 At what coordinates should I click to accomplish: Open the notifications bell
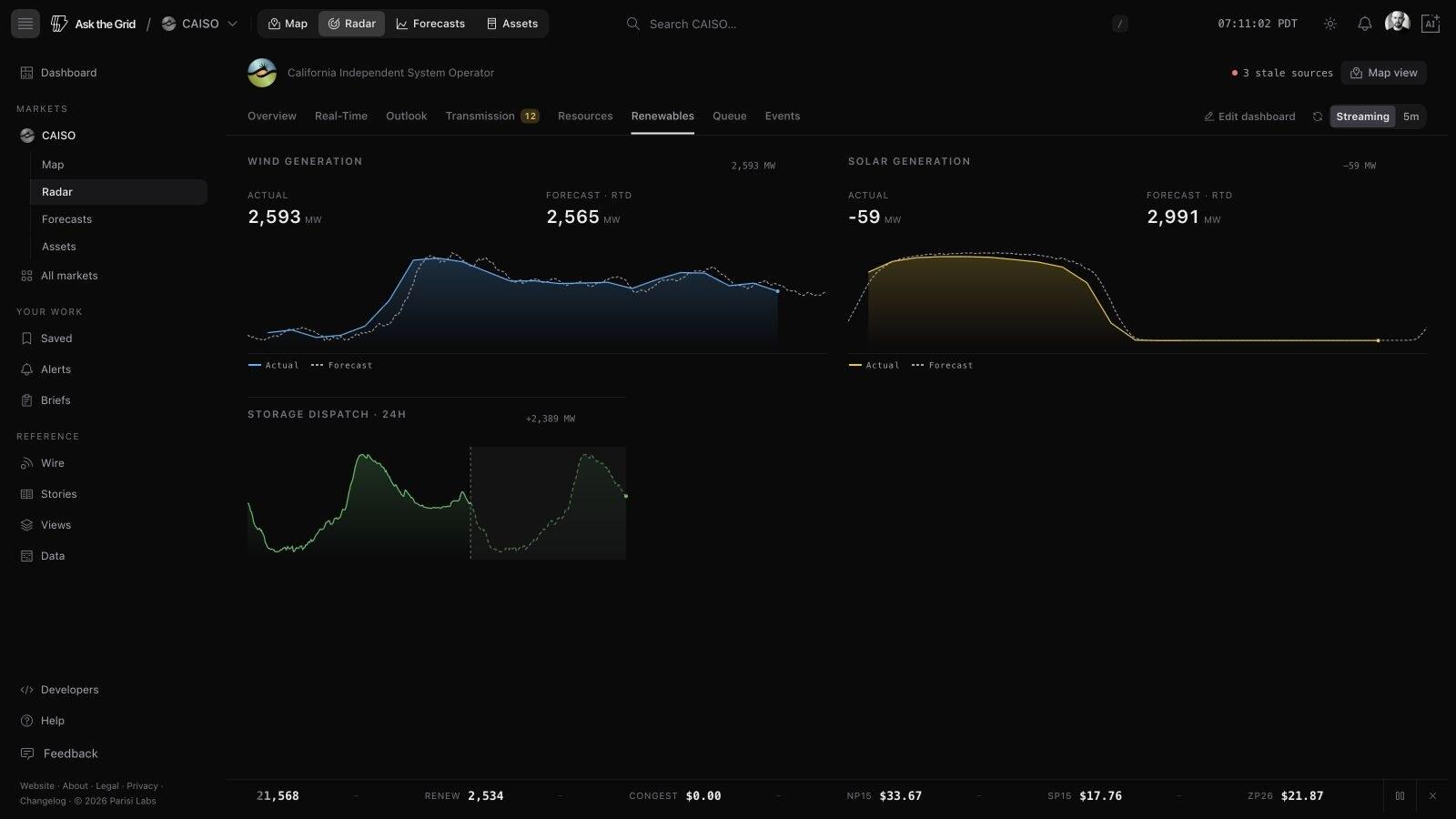pyautogui.click(x=1365, y=24)
